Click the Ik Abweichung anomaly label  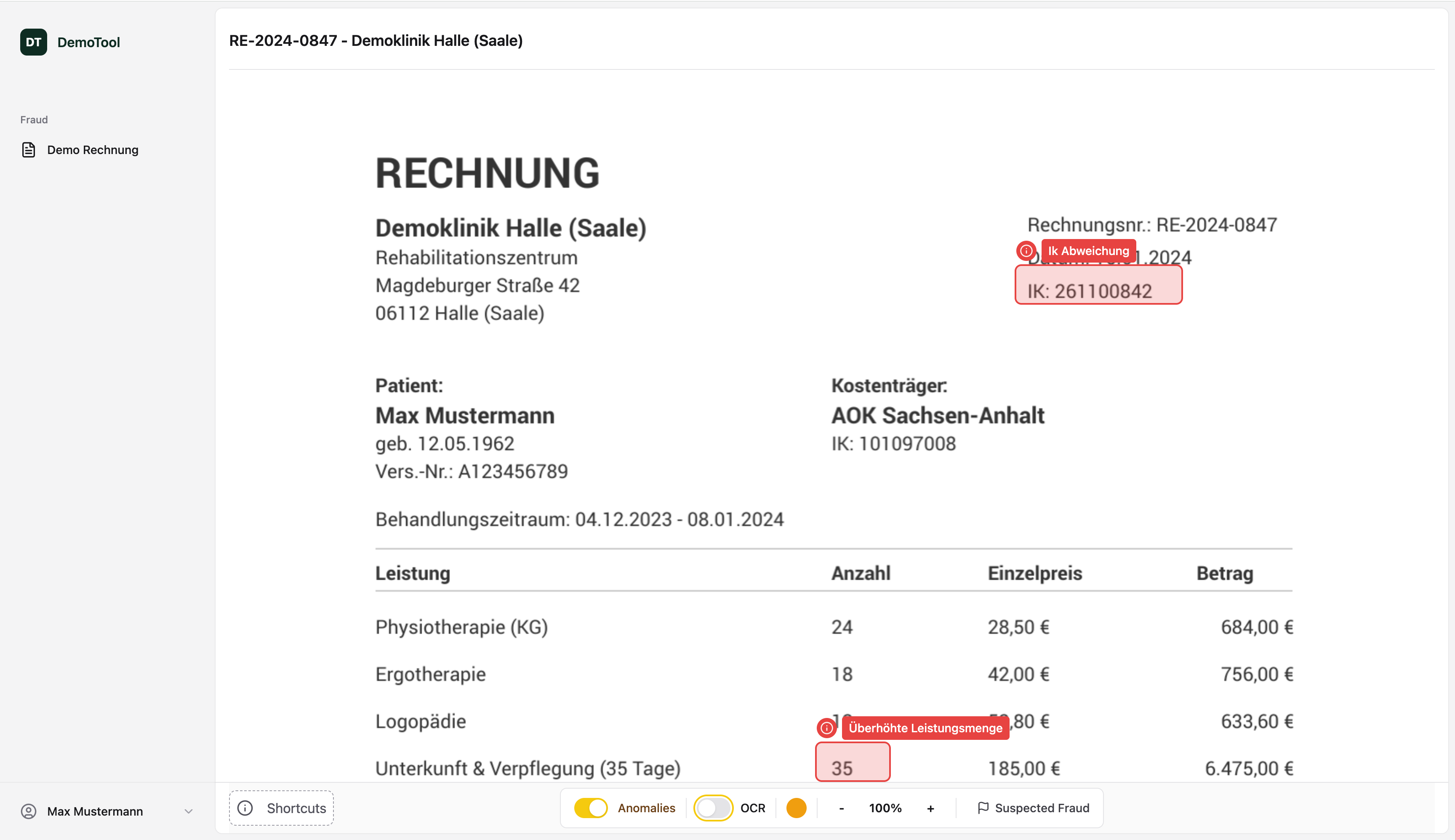(x=1088, y=251)
